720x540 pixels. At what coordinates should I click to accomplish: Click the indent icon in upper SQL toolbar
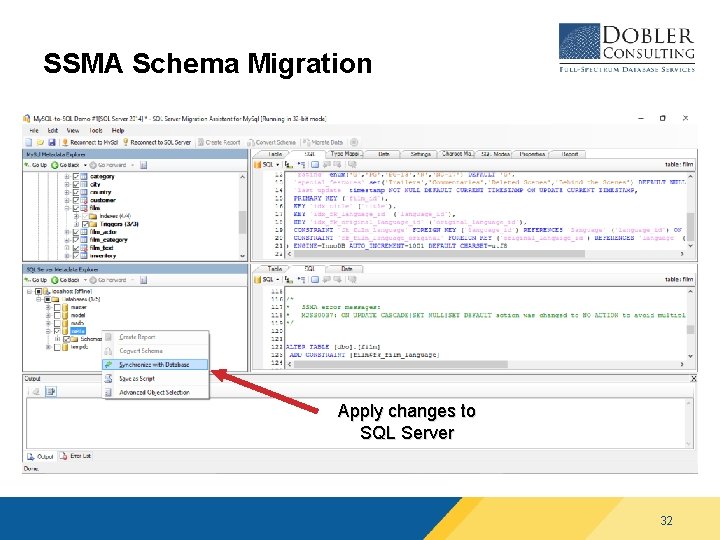pyautogui.click(x=301, y=164)
